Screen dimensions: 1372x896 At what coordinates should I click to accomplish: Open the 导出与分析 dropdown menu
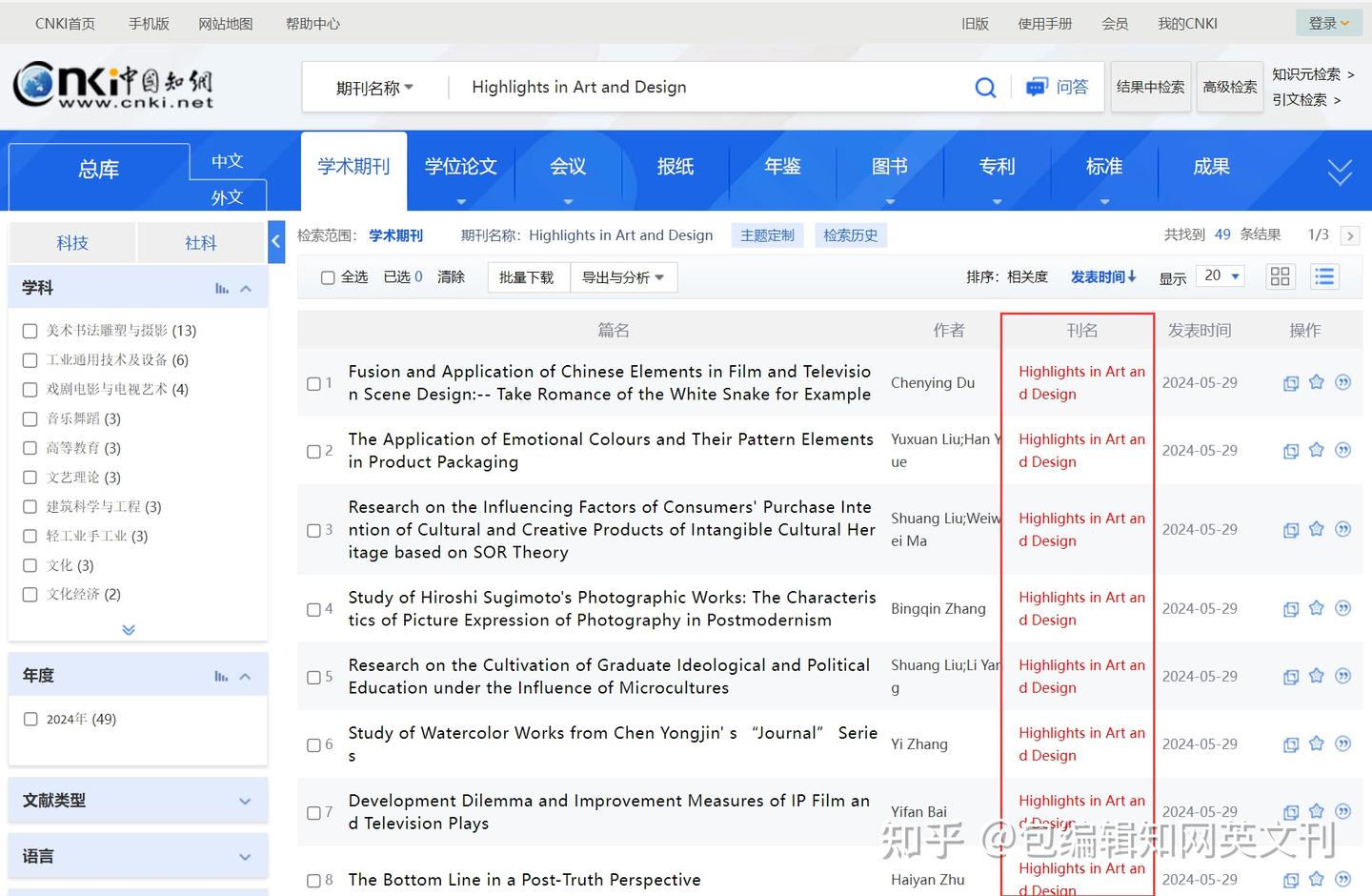click(623, 277)
